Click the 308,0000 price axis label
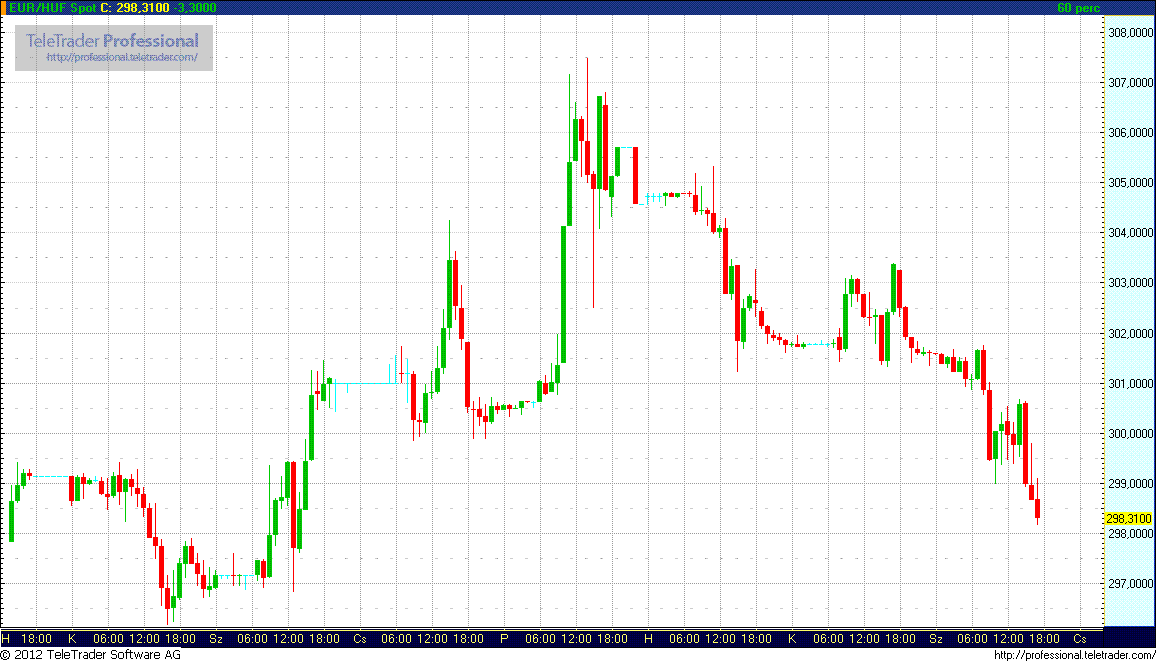This screenshot has width=1156, height=664. [1129, 33]
